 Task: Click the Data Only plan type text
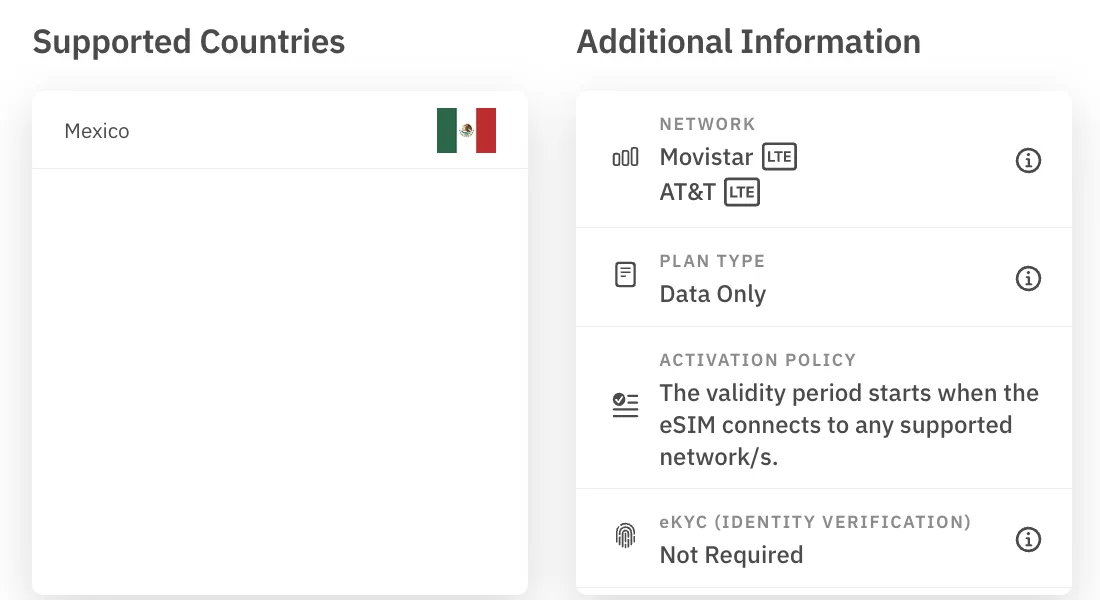713,294
